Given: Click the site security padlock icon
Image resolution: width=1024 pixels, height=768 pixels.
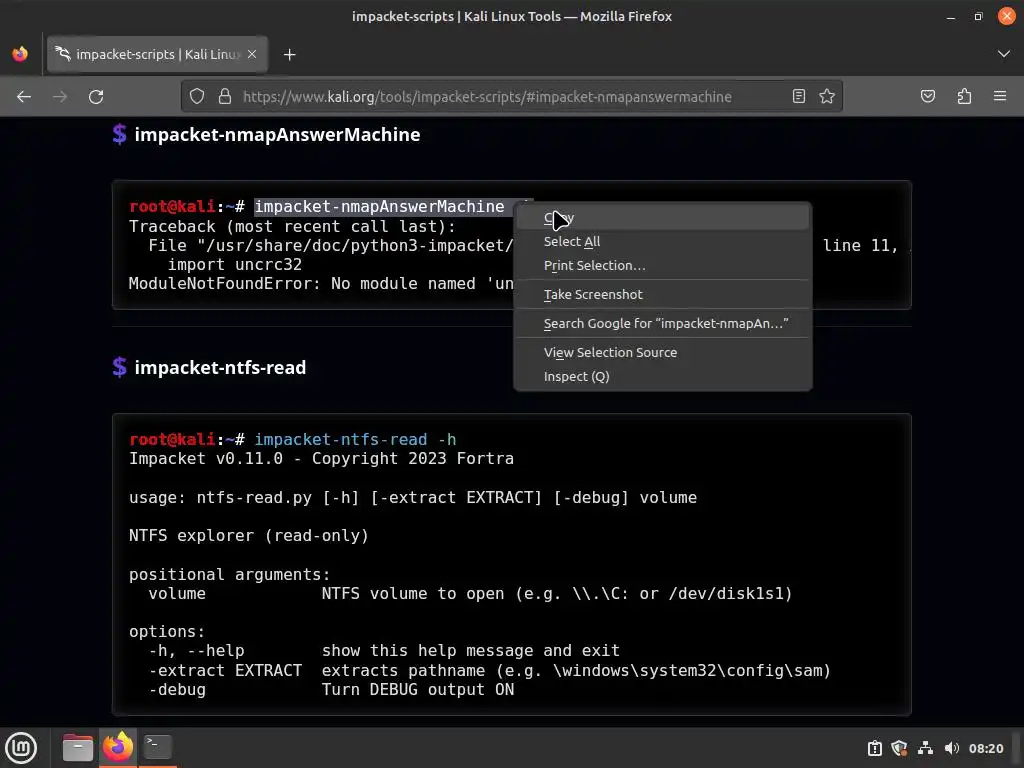Looking at the screenshot, I should [x=225, y=97].
